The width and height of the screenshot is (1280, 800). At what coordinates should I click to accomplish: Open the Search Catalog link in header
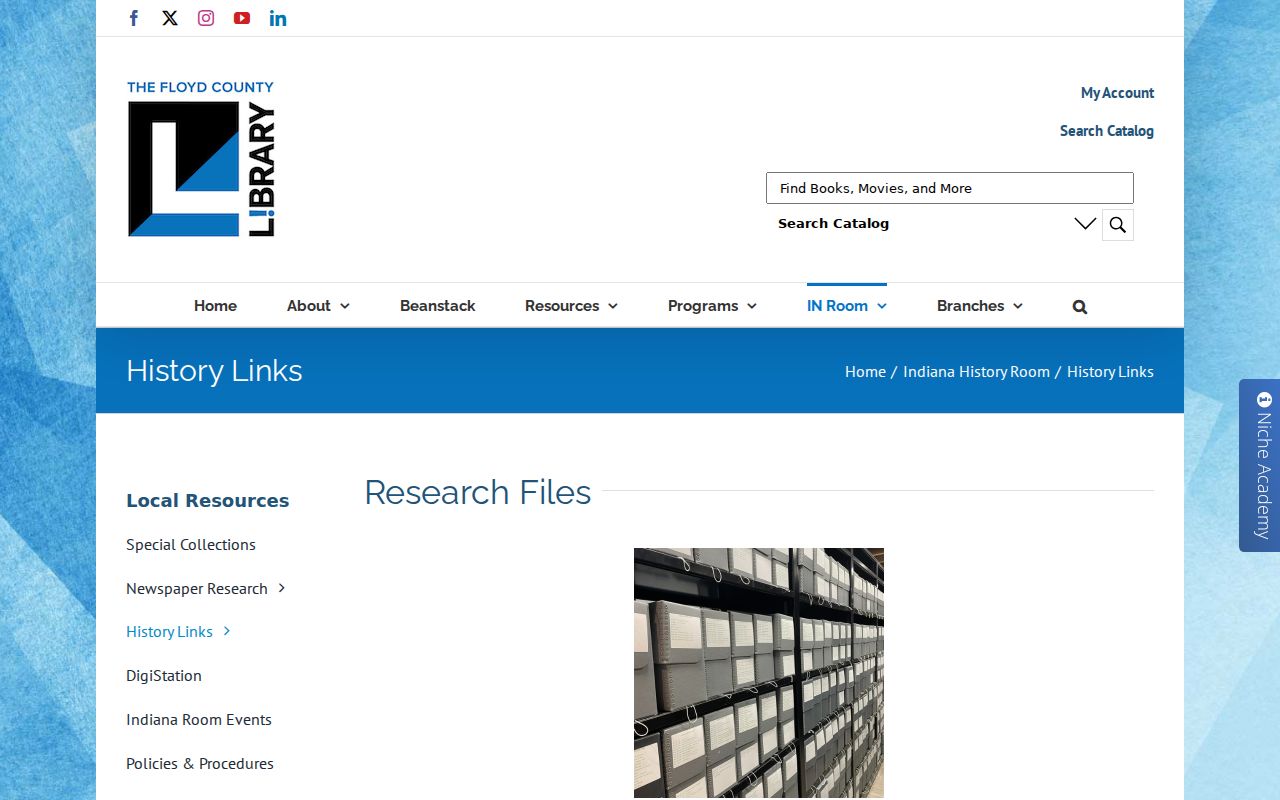coord(1107,131)
